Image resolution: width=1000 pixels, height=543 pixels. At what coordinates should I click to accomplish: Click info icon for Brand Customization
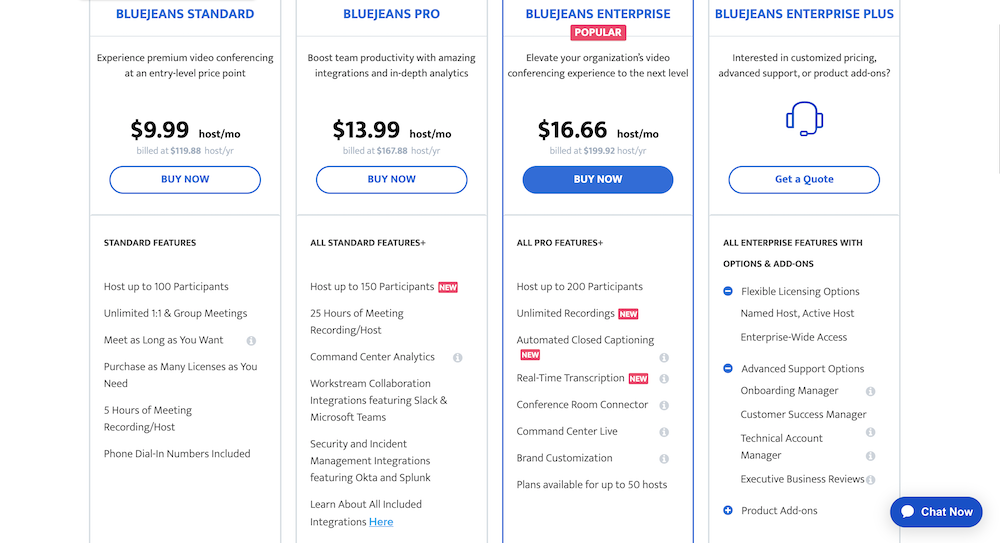[664, 459]
